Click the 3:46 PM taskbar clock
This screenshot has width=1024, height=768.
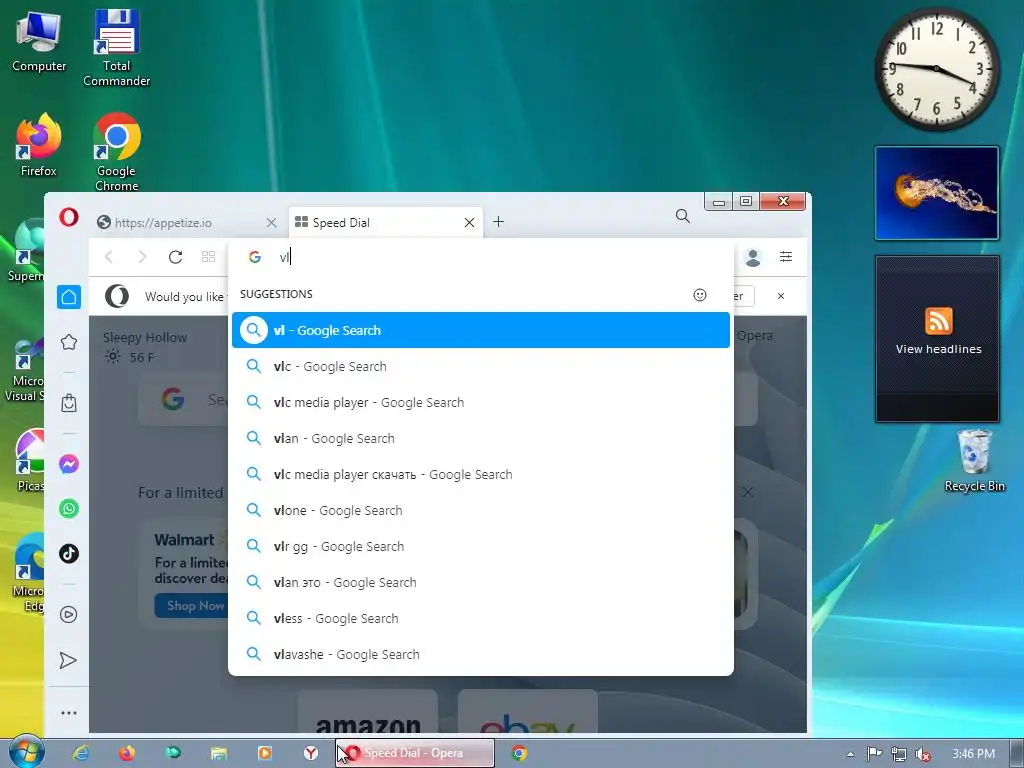[x=973, y=754]
